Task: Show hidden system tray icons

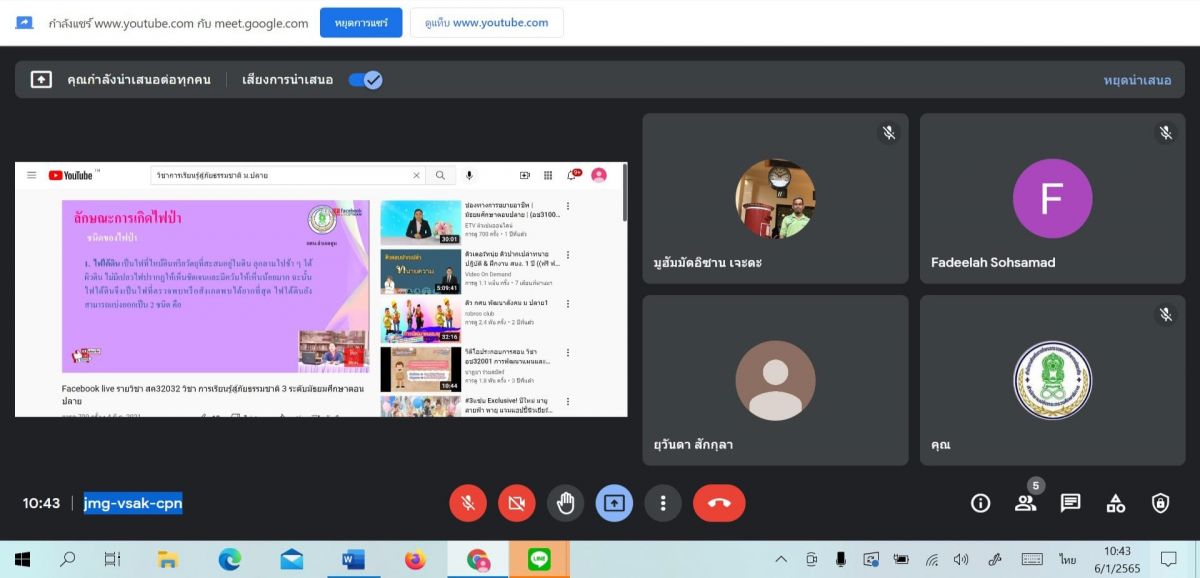Action: click(781, 559)
